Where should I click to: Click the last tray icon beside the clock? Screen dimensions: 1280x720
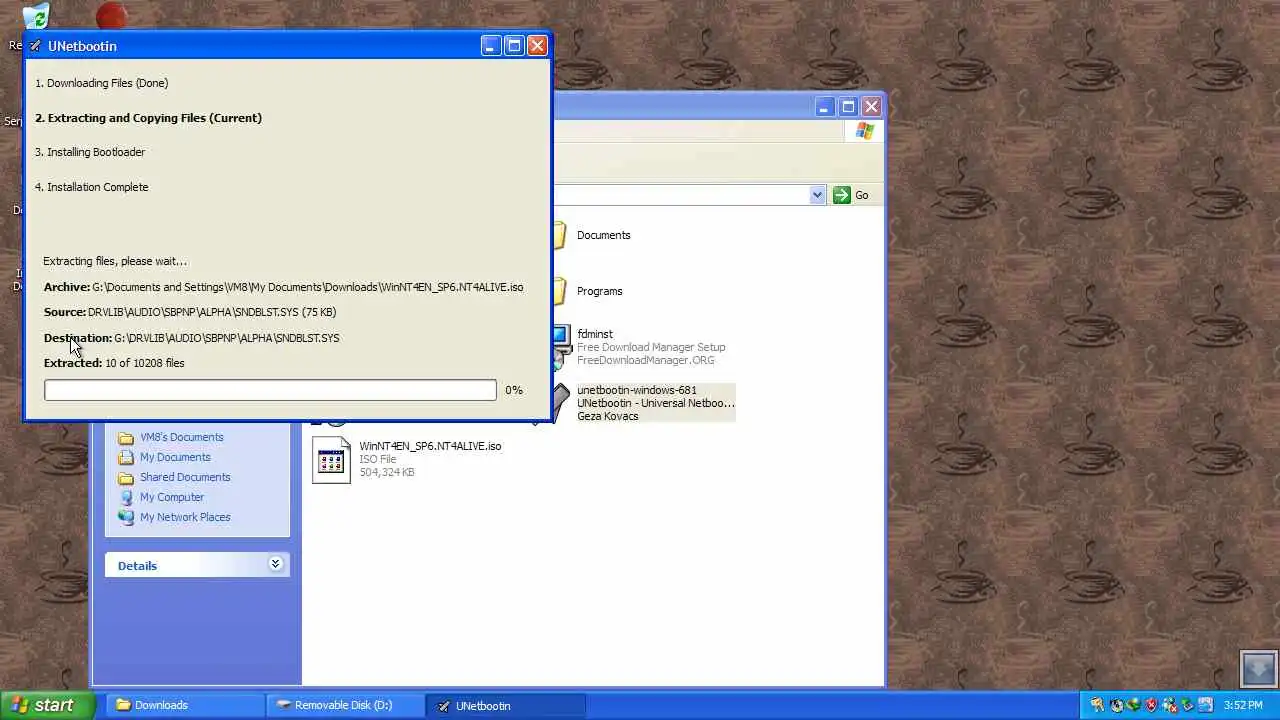tap(1205, 705)
